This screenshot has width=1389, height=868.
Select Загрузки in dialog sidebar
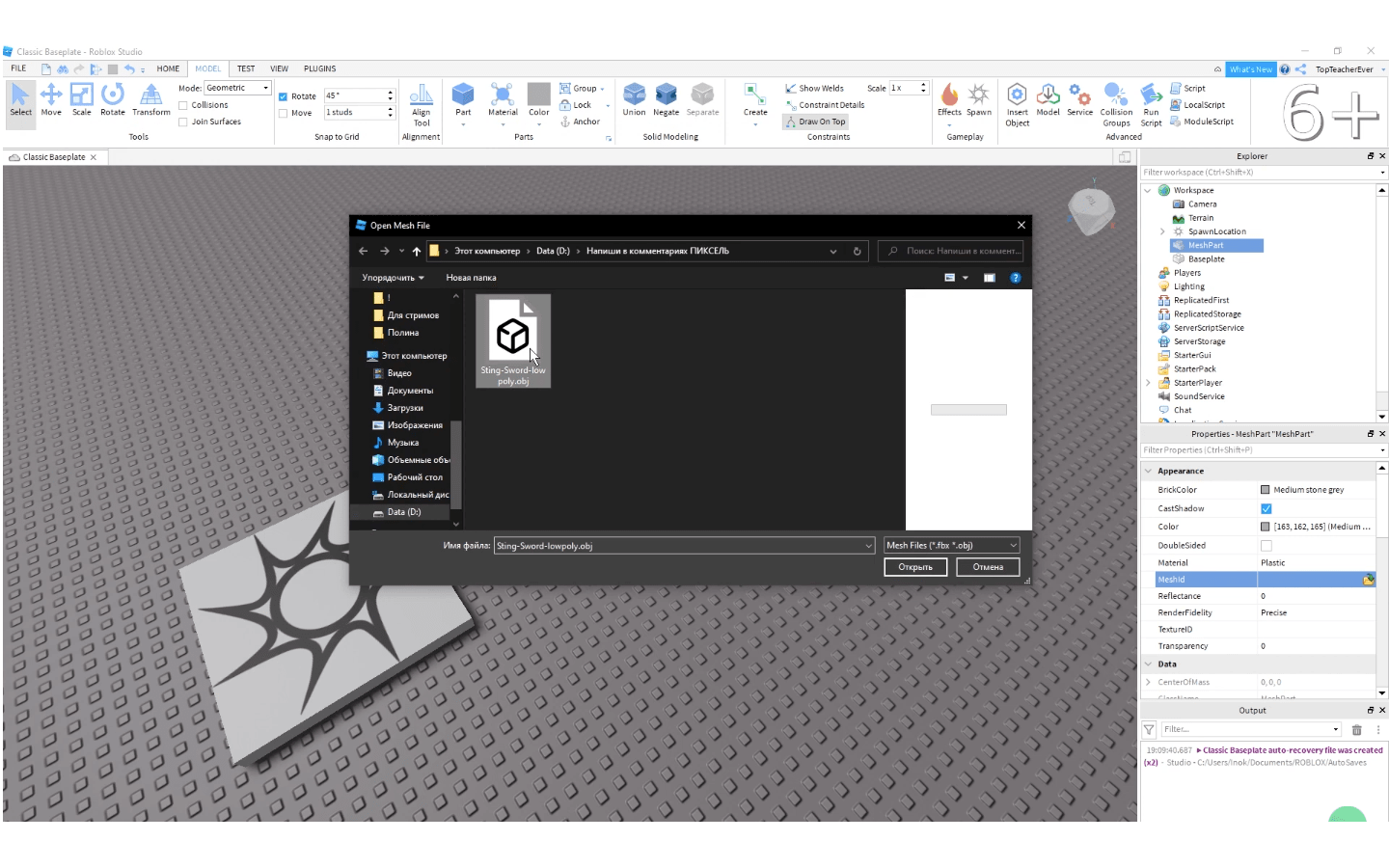404,408
